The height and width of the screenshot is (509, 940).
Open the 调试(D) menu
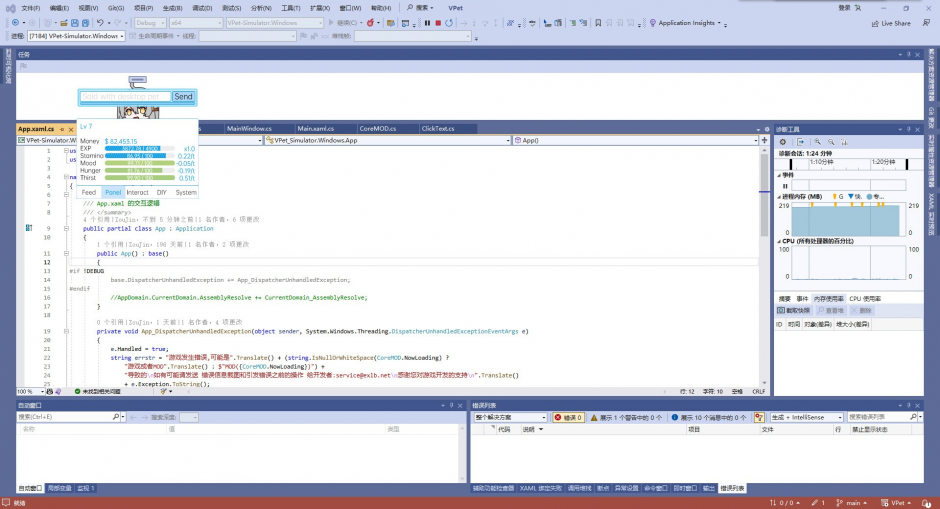(201, 7)
